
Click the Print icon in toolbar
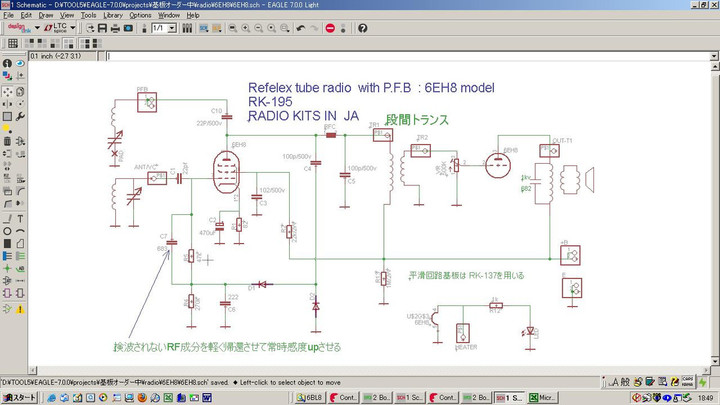(117, 28)
